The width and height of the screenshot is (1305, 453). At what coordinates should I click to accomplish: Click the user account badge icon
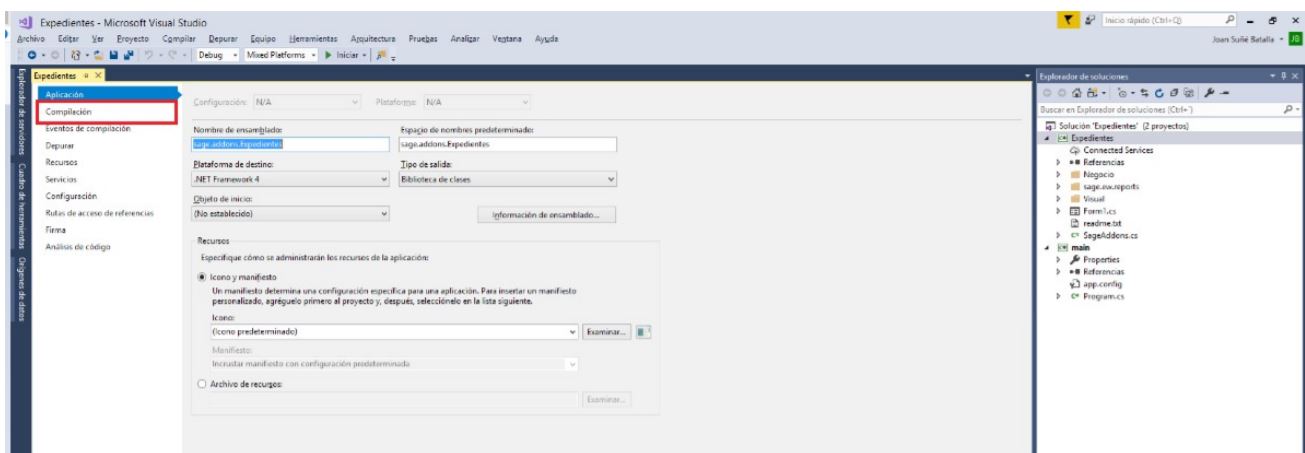pyautogui.click(x=1294, y=38)
